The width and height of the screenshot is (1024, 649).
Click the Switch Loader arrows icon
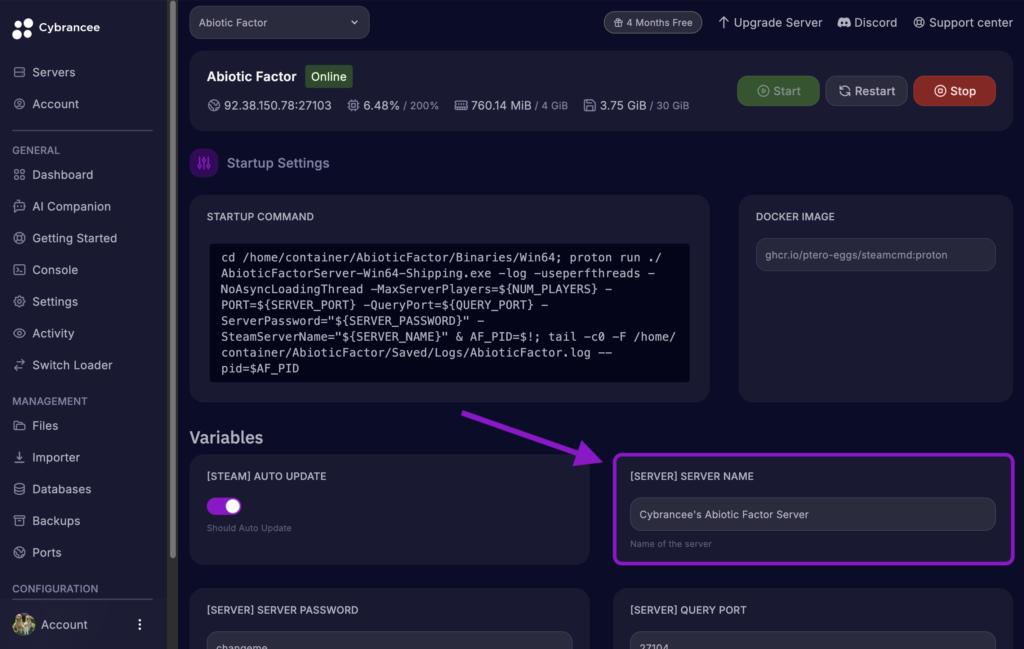point(19,365)
